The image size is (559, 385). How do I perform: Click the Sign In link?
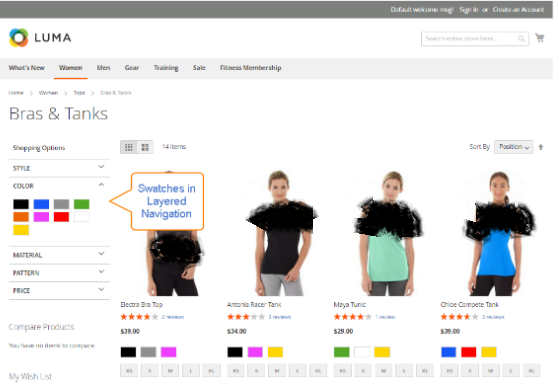point(468,10)
